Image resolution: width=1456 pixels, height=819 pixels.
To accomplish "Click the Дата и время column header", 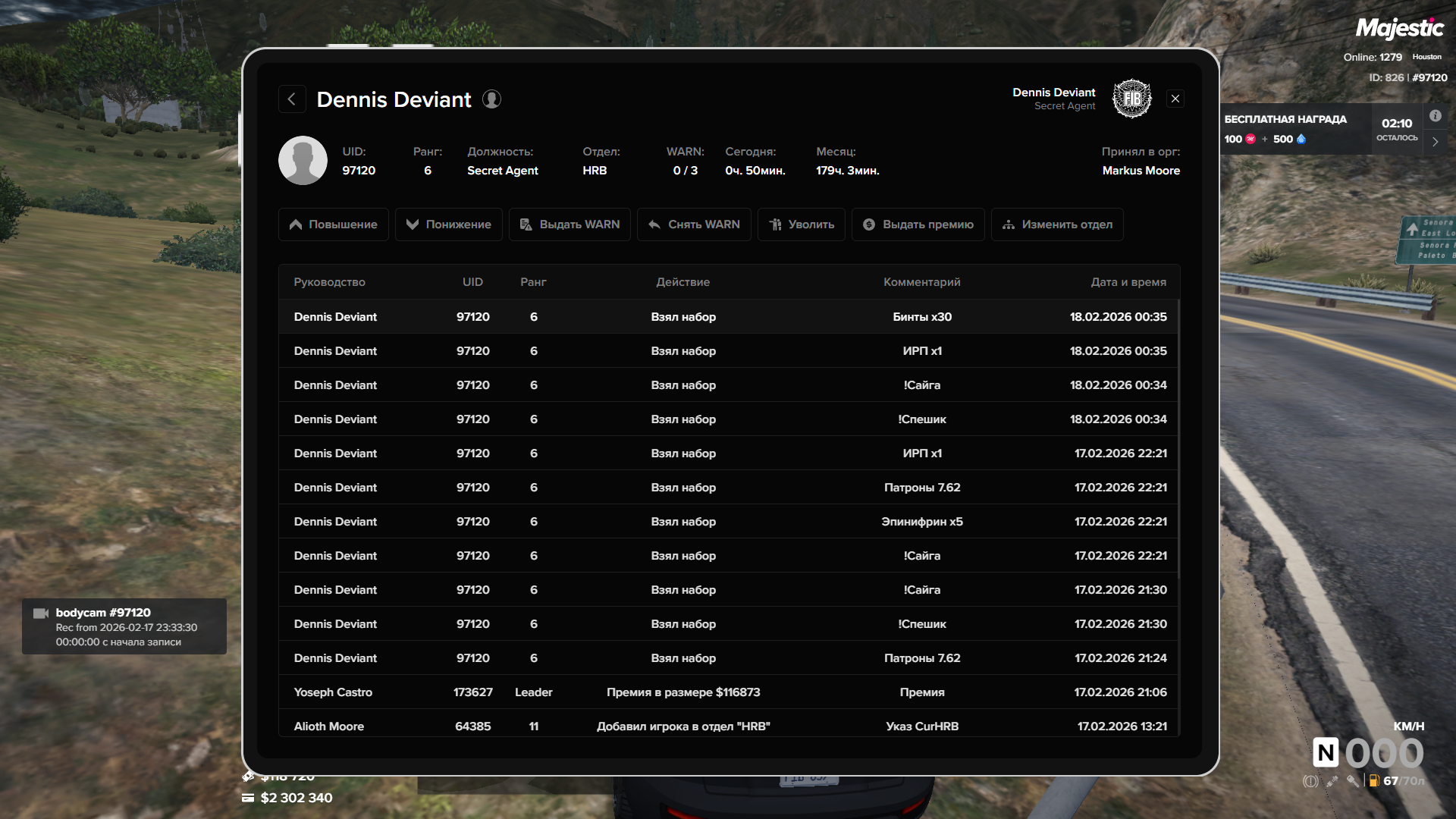I will pyautogui.click(x=1128, y=282).
